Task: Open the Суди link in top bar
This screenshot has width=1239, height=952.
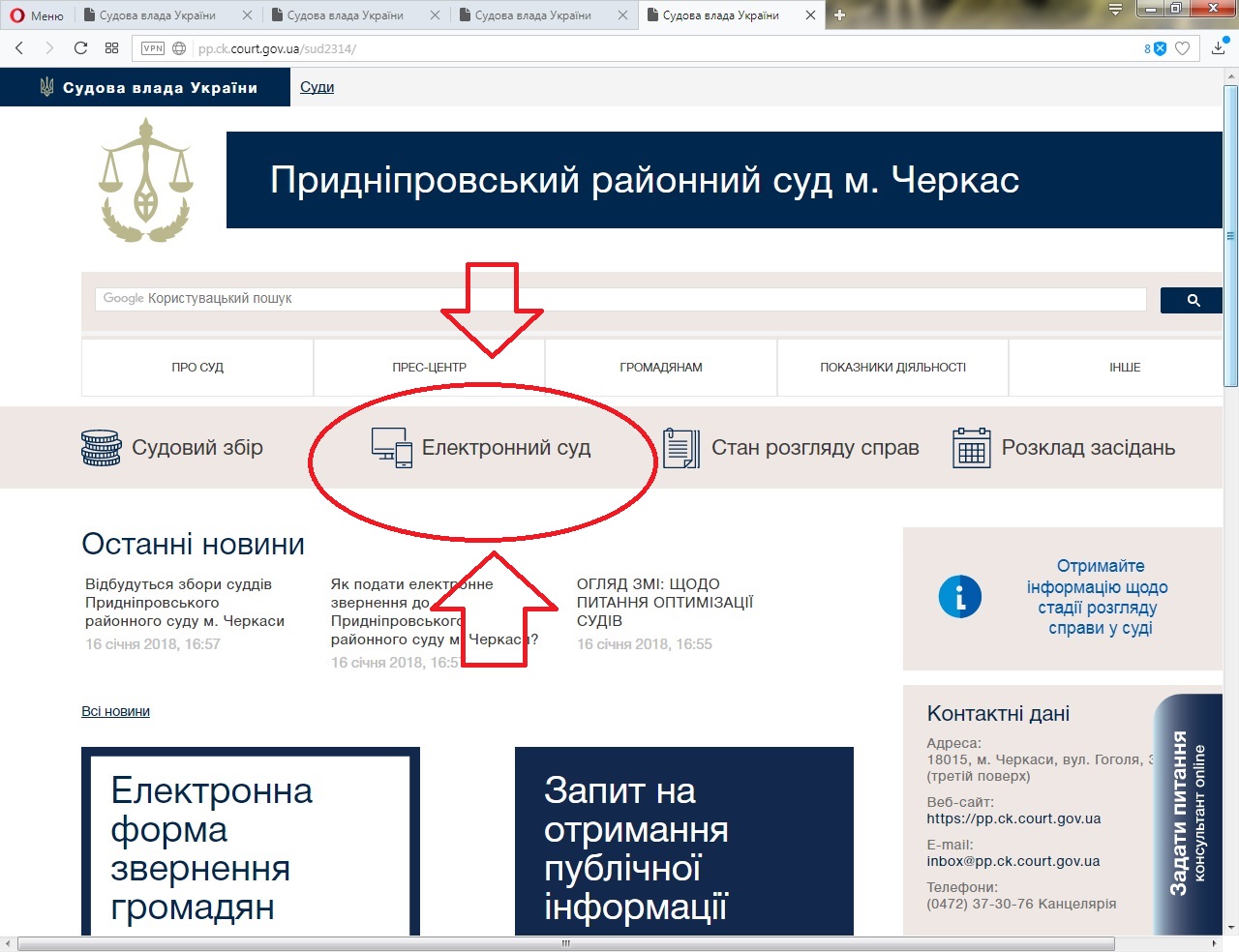Action: pos(317,87)
